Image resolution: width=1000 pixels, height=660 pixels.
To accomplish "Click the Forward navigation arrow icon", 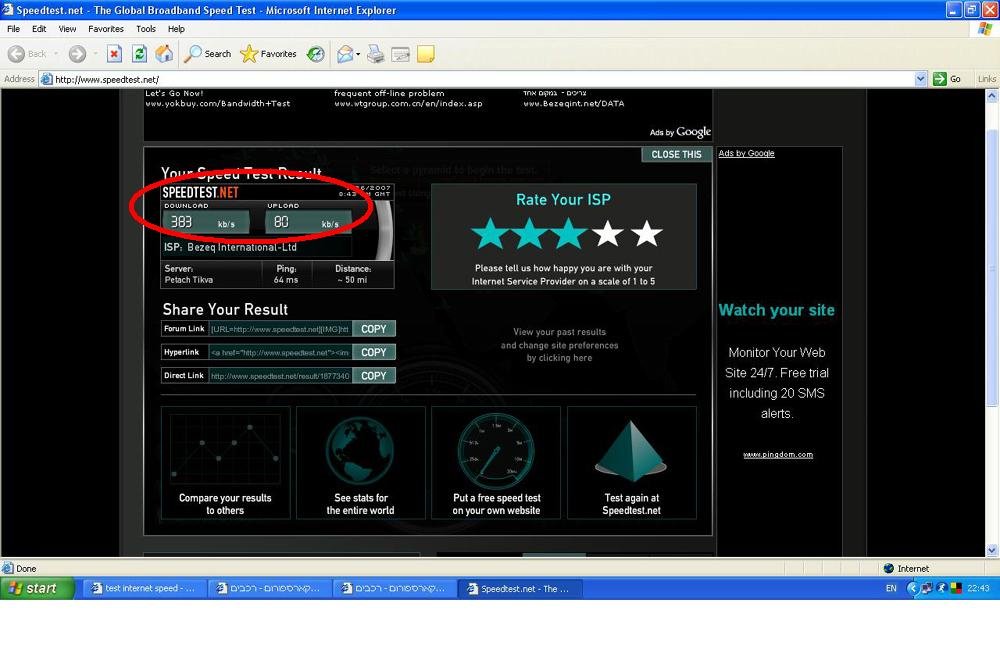I will 77,54.
